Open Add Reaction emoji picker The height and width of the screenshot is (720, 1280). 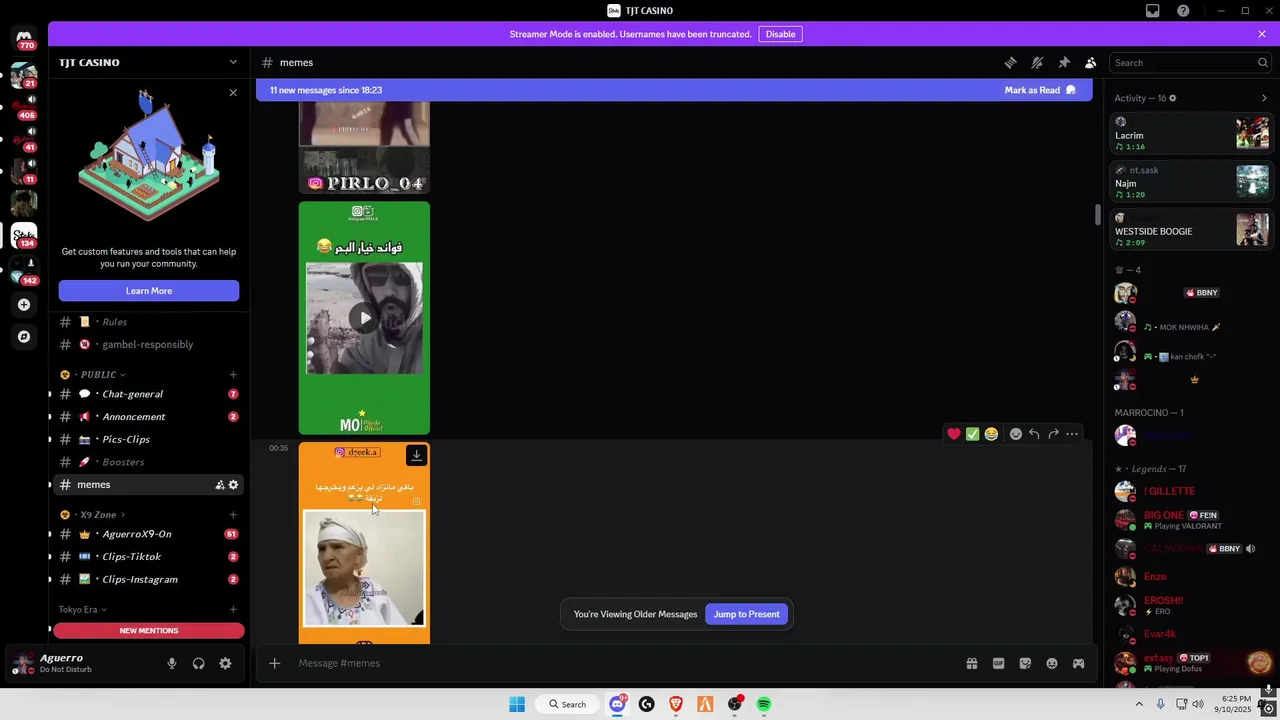[x=1016, y=434]
